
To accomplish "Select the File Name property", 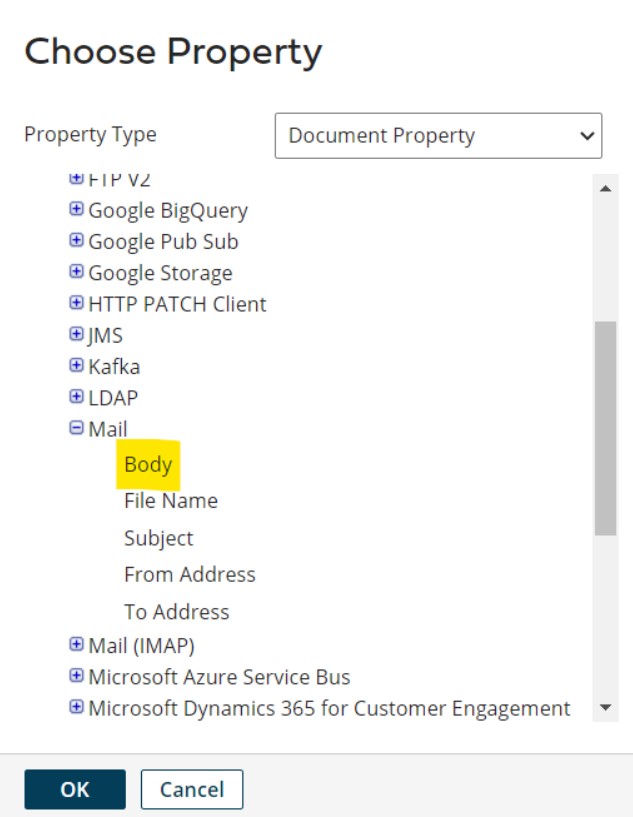I will 170,501.
